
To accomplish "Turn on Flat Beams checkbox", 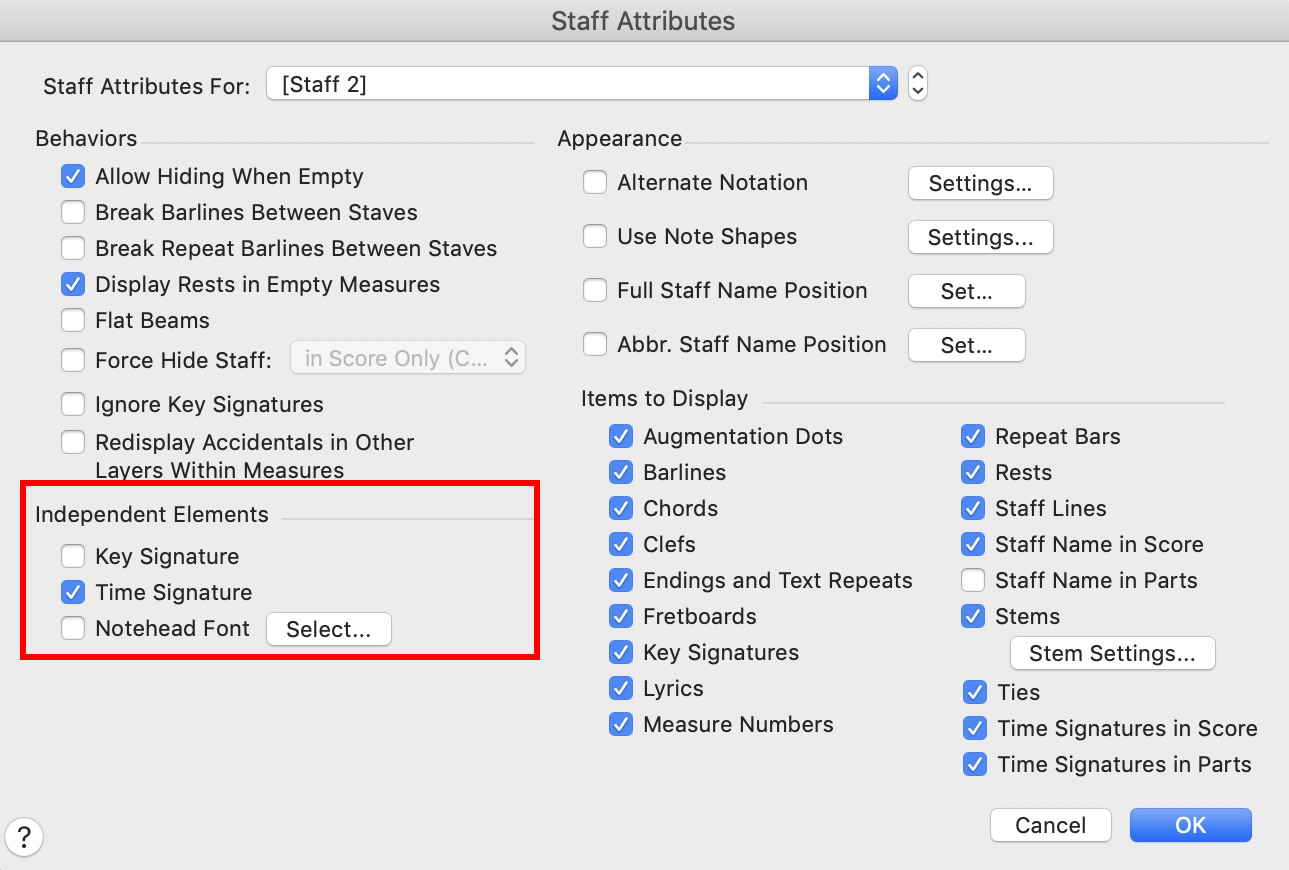I will (x=73, y=321).
